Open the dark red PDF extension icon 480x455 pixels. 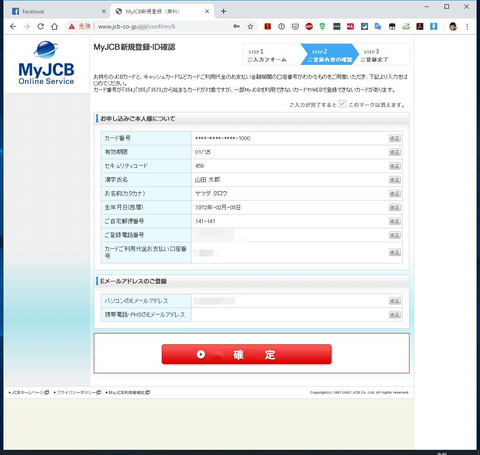420,27
